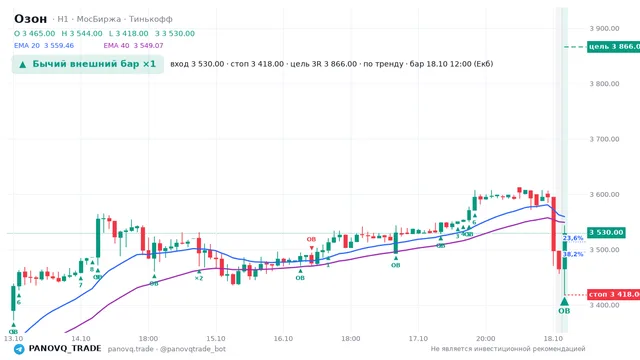
Task: Click the 3 700.00 price axis label
Action: [604, 139]
